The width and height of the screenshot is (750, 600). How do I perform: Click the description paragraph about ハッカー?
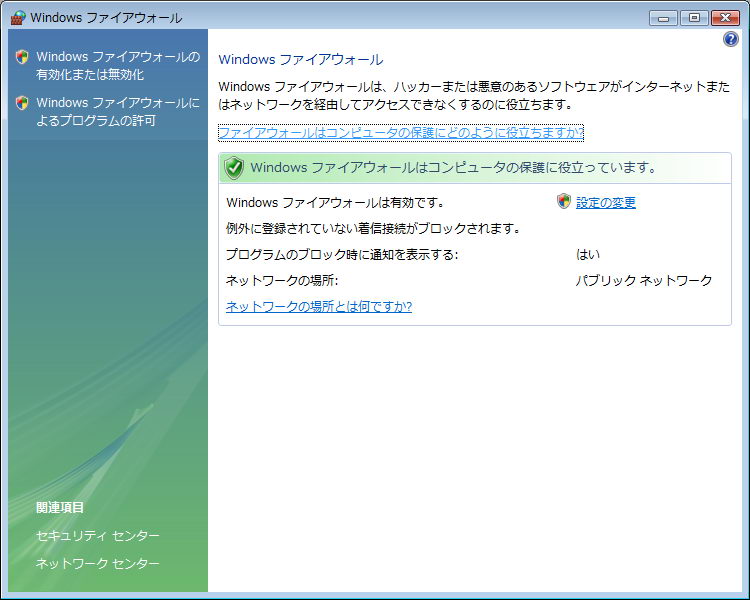tap(474, 96)
